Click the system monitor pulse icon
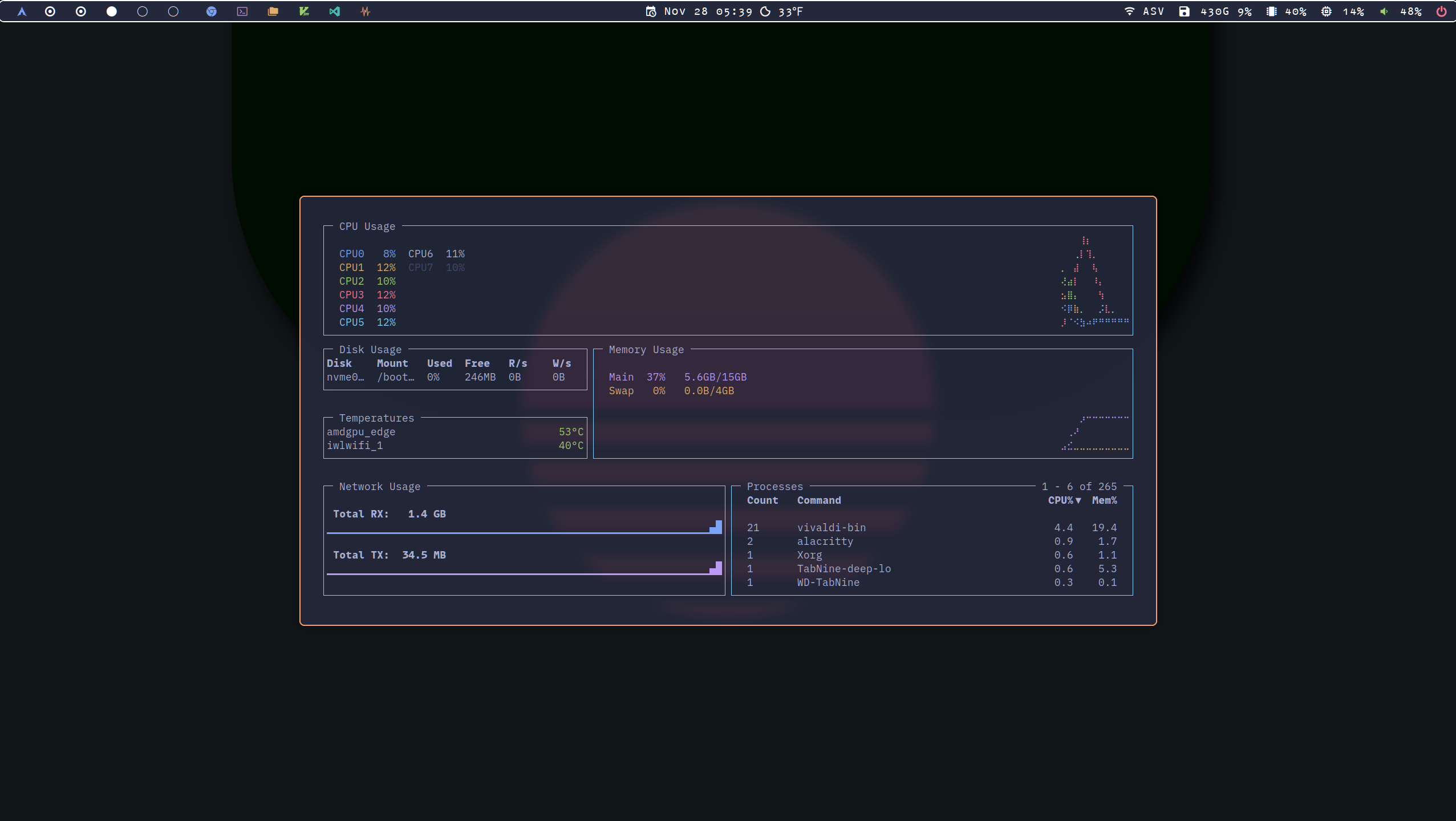The width and height of the screenshot is (1456, 821). tap(366, 11)
